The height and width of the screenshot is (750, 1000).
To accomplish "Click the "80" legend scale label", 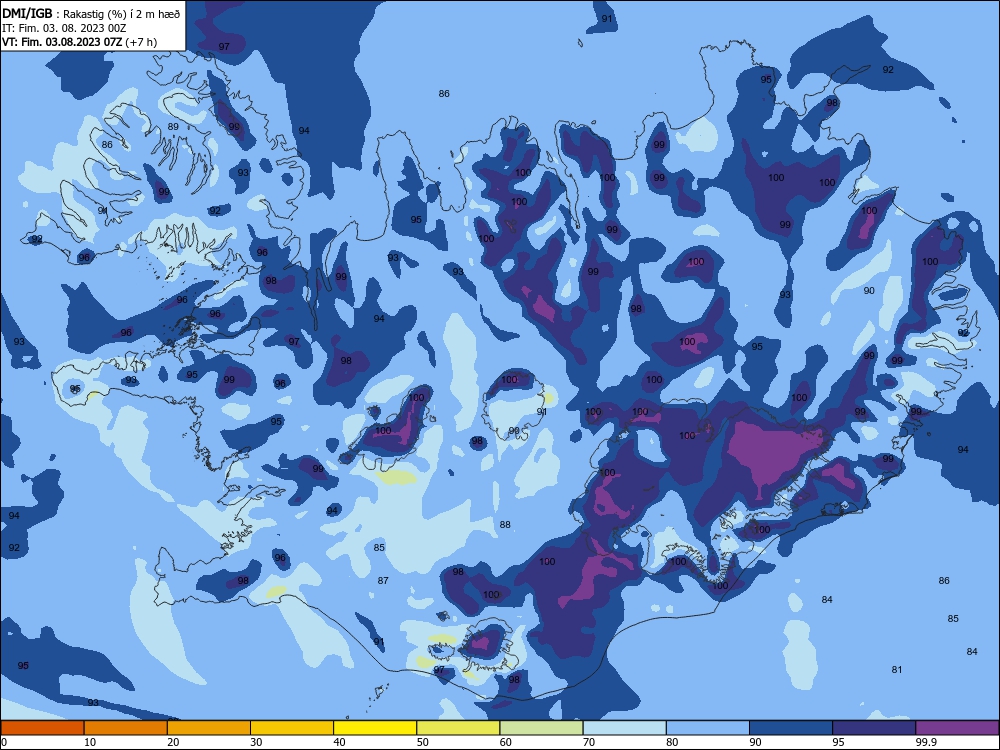I will (x=672, y=742).
